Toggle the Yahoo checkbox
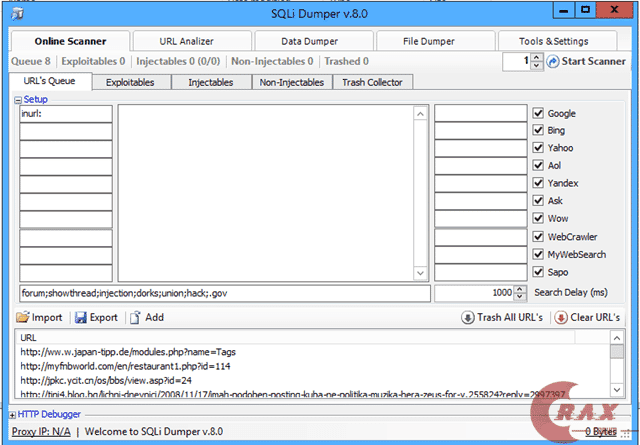 tap(538, 148)
